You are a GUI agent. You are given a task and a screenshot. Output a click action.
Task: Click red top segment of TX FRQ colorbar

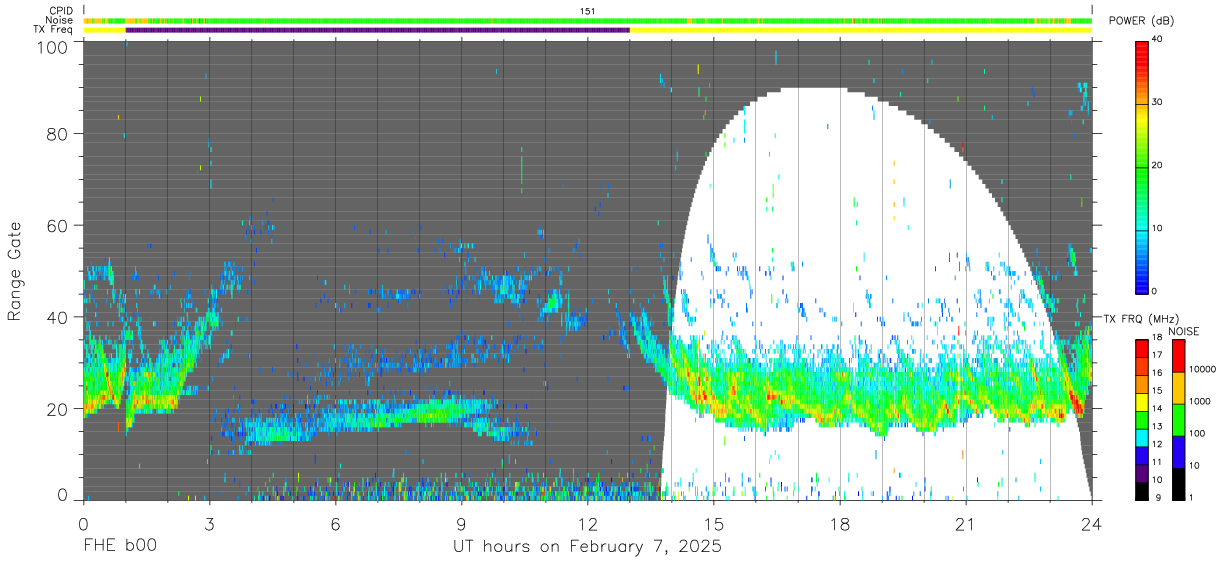(x=1143, y=348)
